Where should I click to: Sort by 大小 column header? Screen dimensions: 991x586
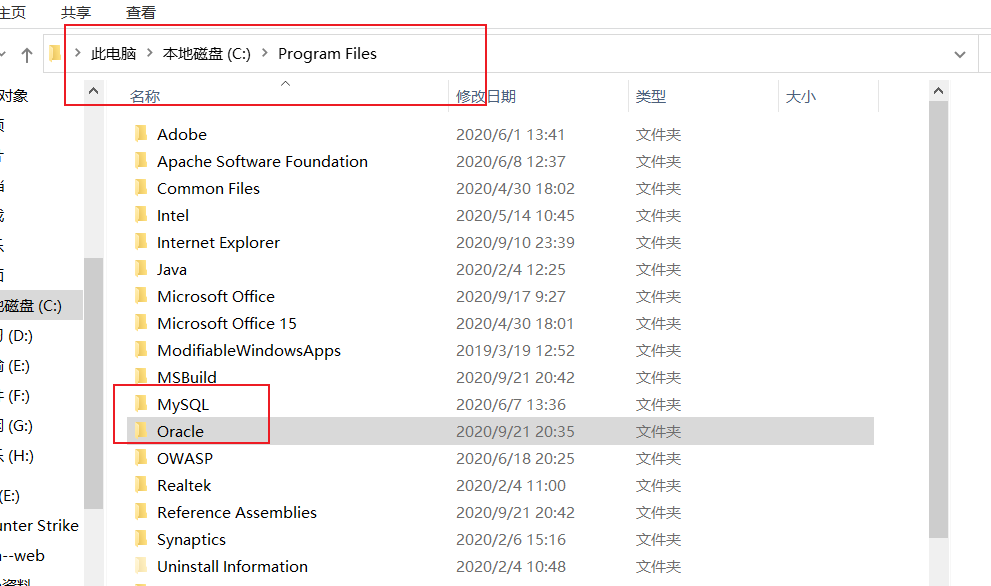pos(801,96)
